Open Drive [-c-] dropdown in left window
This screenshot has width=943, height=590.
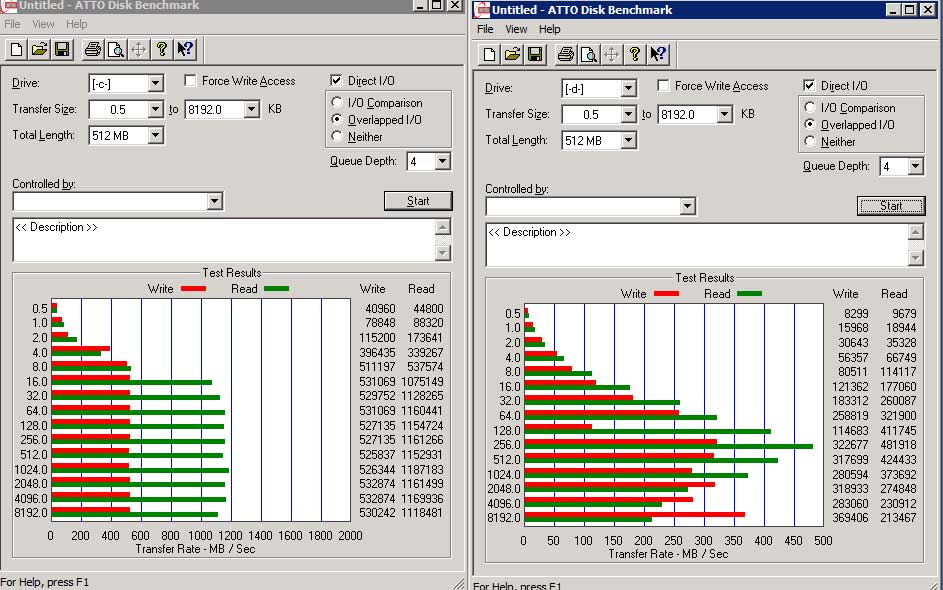[155, 84]
